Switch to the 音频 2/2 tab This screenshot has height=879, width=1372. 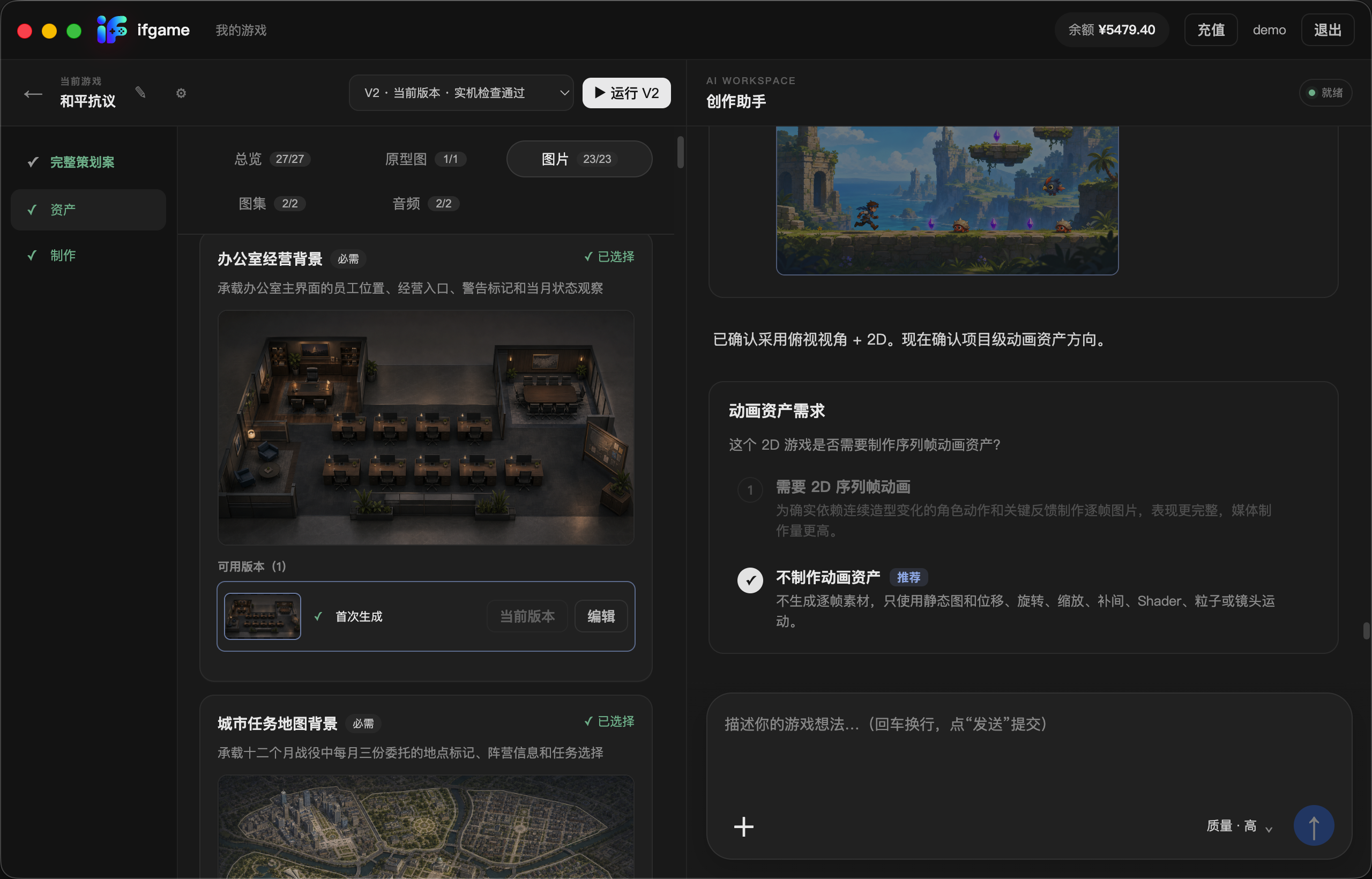[x=425, y=204]
